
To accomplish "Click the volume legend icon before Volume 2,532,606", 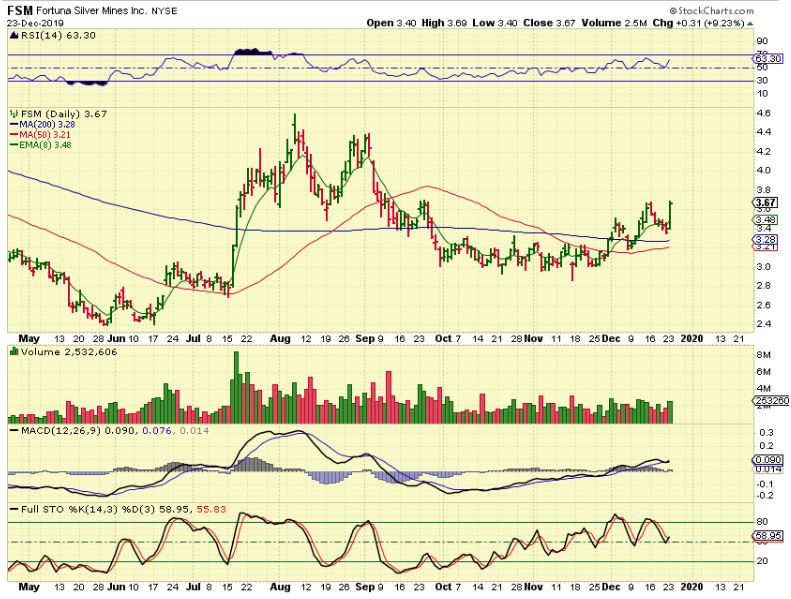I will (x=13, y=352).
